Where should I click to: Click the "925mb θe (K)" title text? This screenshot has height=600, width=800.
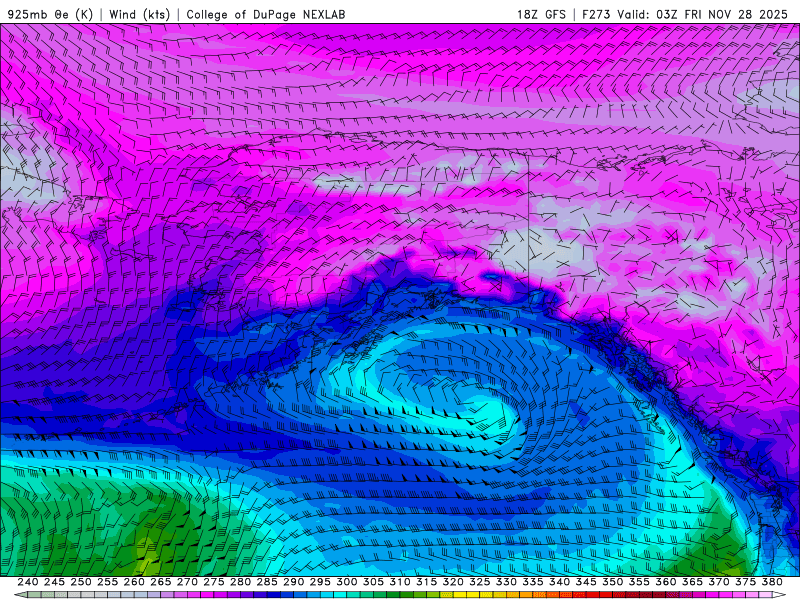51,14
